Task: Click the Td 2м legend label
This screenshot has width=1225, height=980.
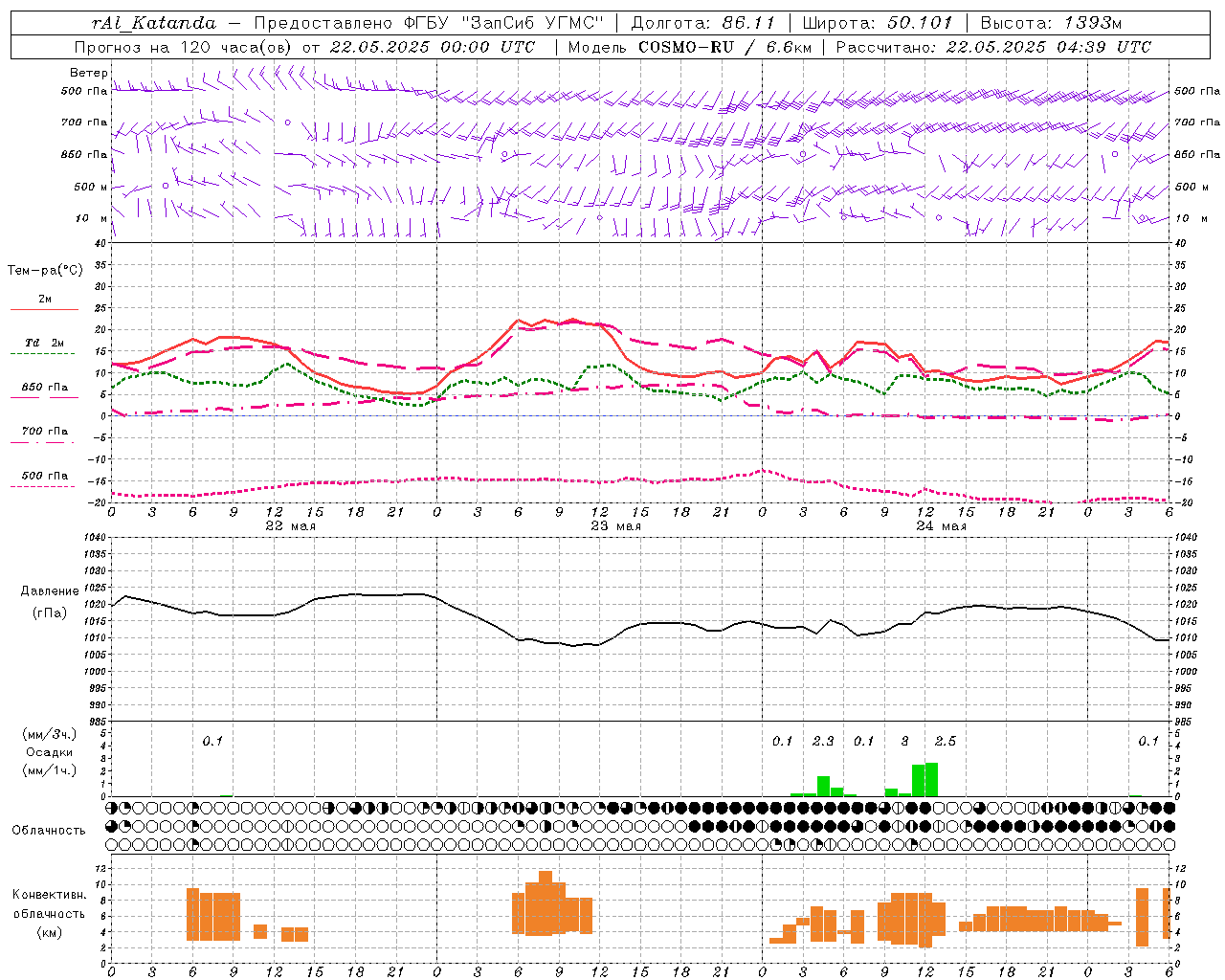Action: pyautogui.click(x=44, y=343)
